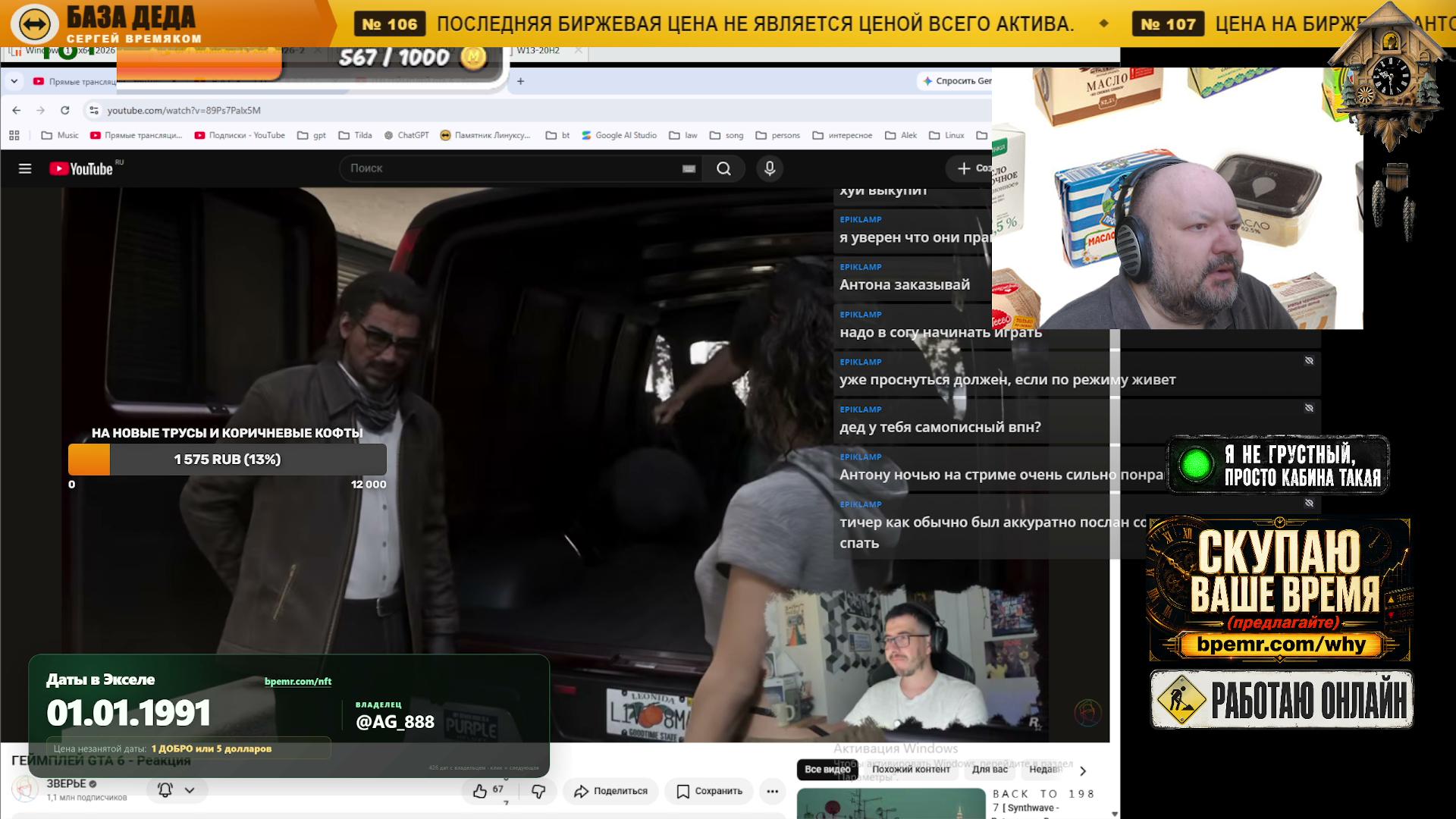Screen dimensions: 1456x819
Task: Click the YouTube search magnifier button
Action: tap(724, 168)
